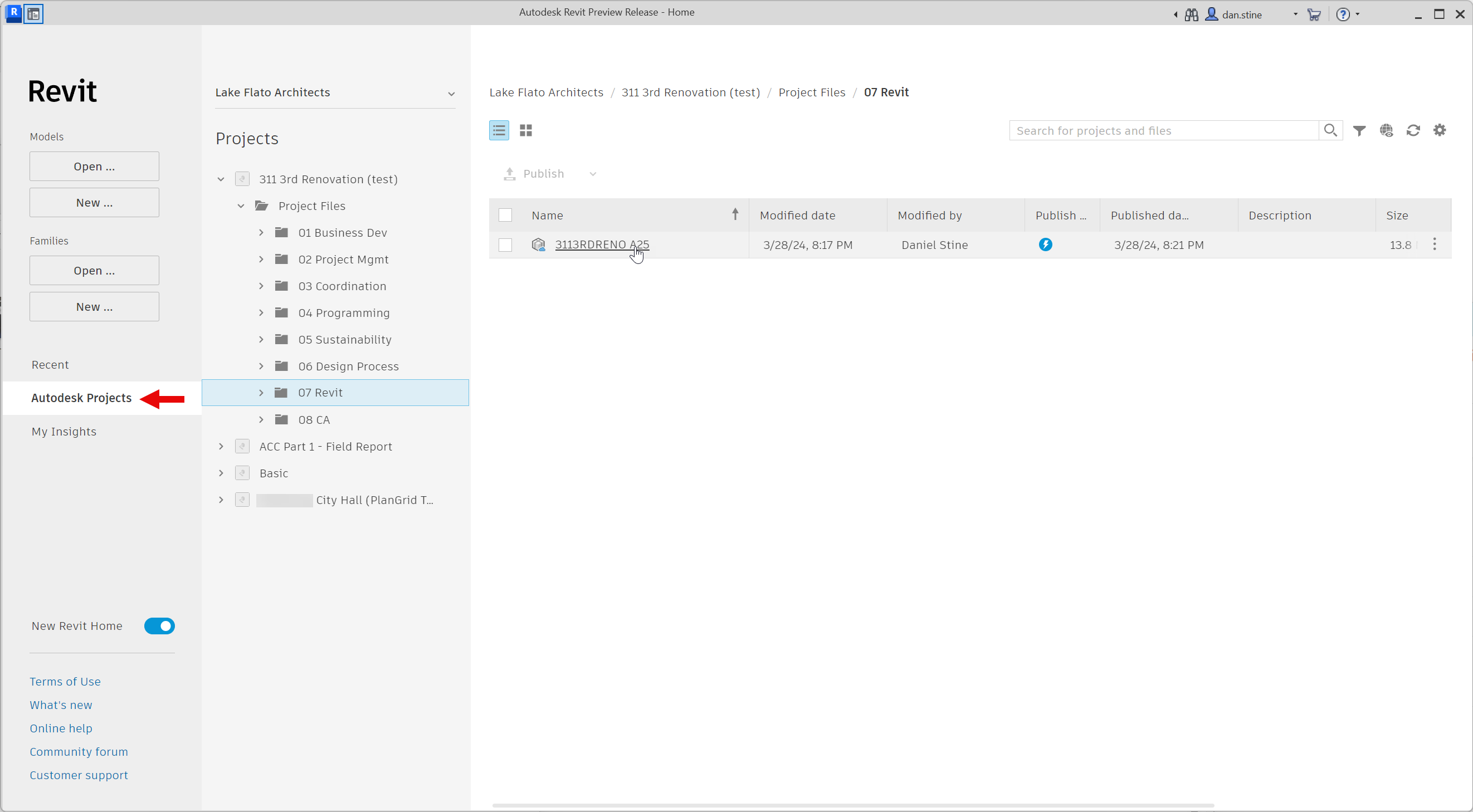The image size is (1473, 812).
Task: Open the filter funnel icon
Action: click(x=1359, y=130)
